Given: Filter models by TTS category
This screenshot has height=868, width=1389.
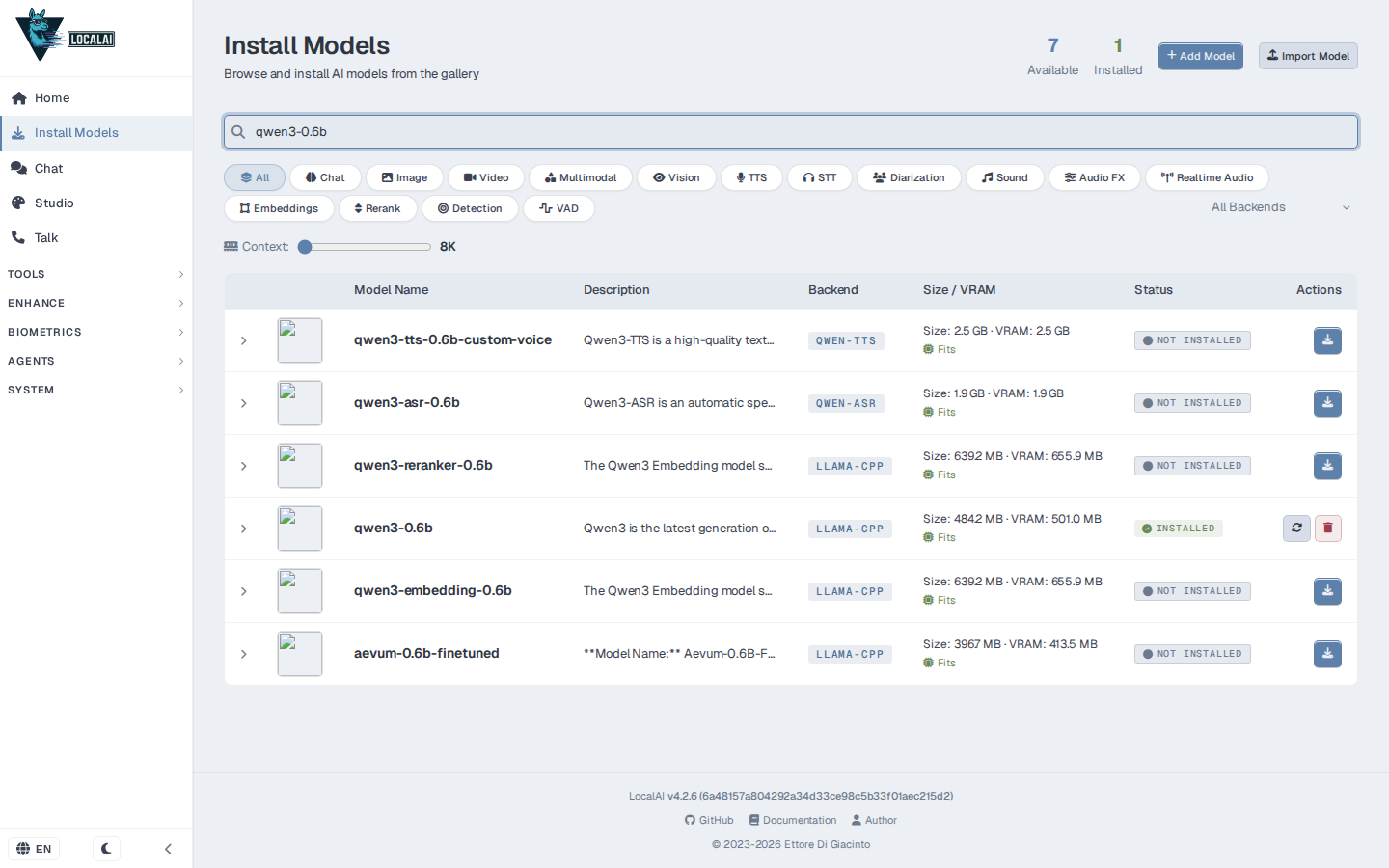Looking at the screenshot, I should pyautogui.click(x=751, y=177).
